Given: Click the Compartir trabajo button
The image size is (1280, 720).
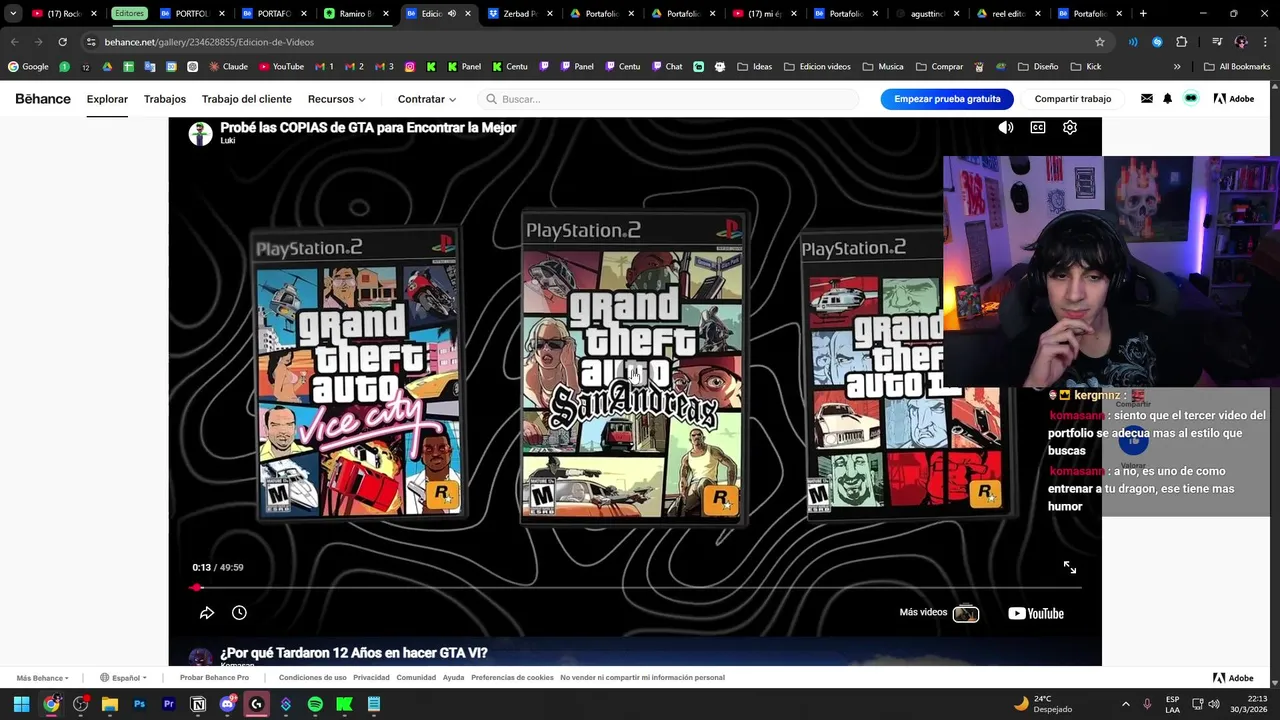Looking at the screenshot, I should (1073, 99).
